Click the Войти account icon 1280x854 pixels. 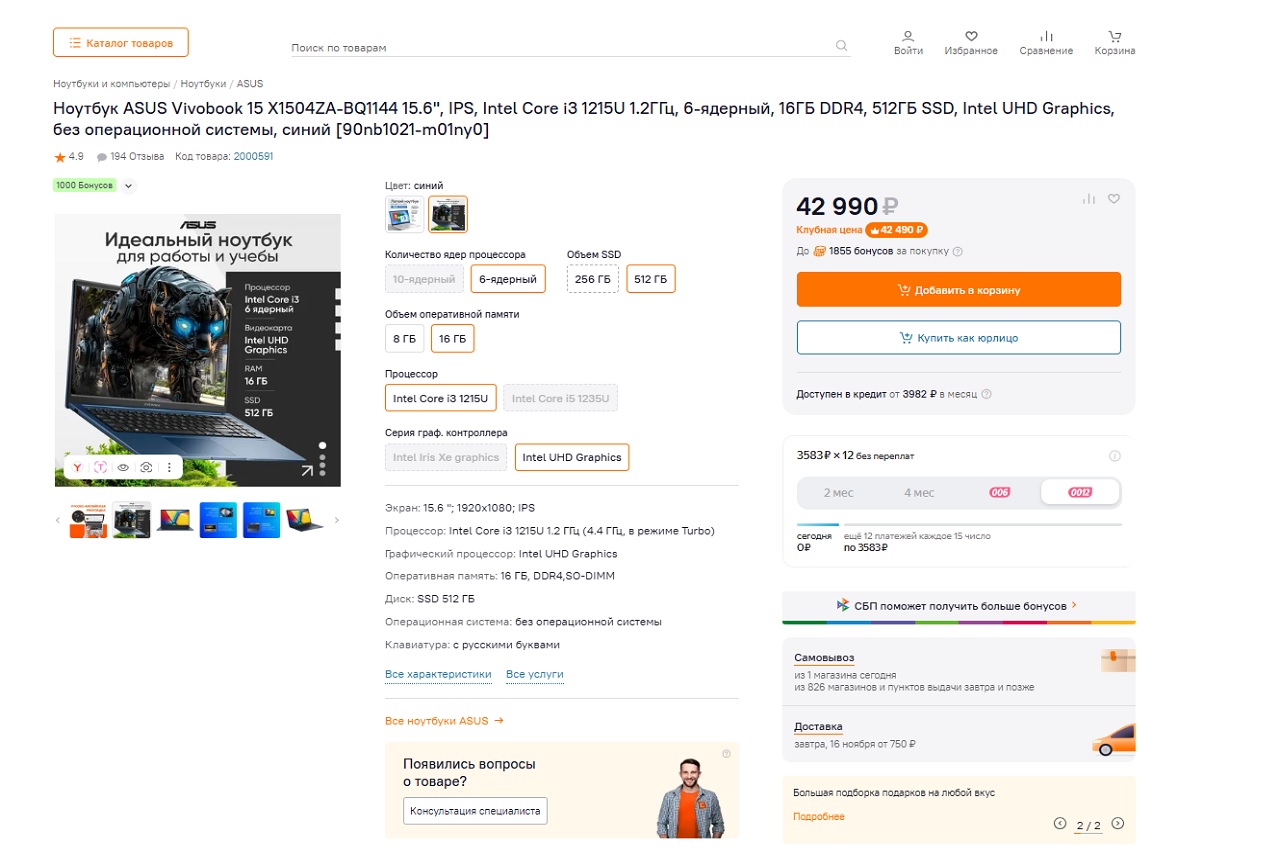[907, 38]
